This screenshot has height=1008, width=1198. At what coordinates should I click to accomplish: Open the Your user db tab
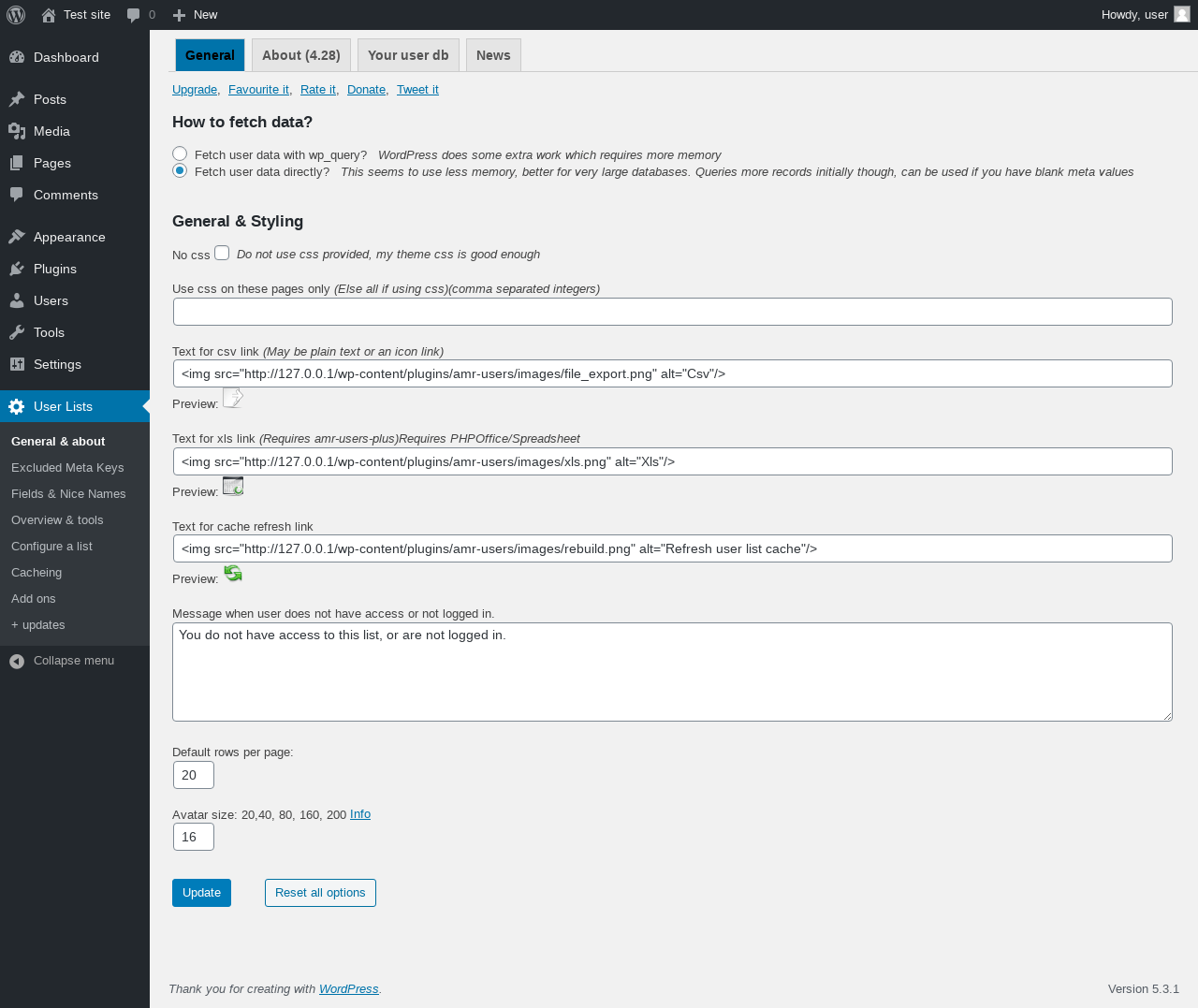[x=408, y=55]
